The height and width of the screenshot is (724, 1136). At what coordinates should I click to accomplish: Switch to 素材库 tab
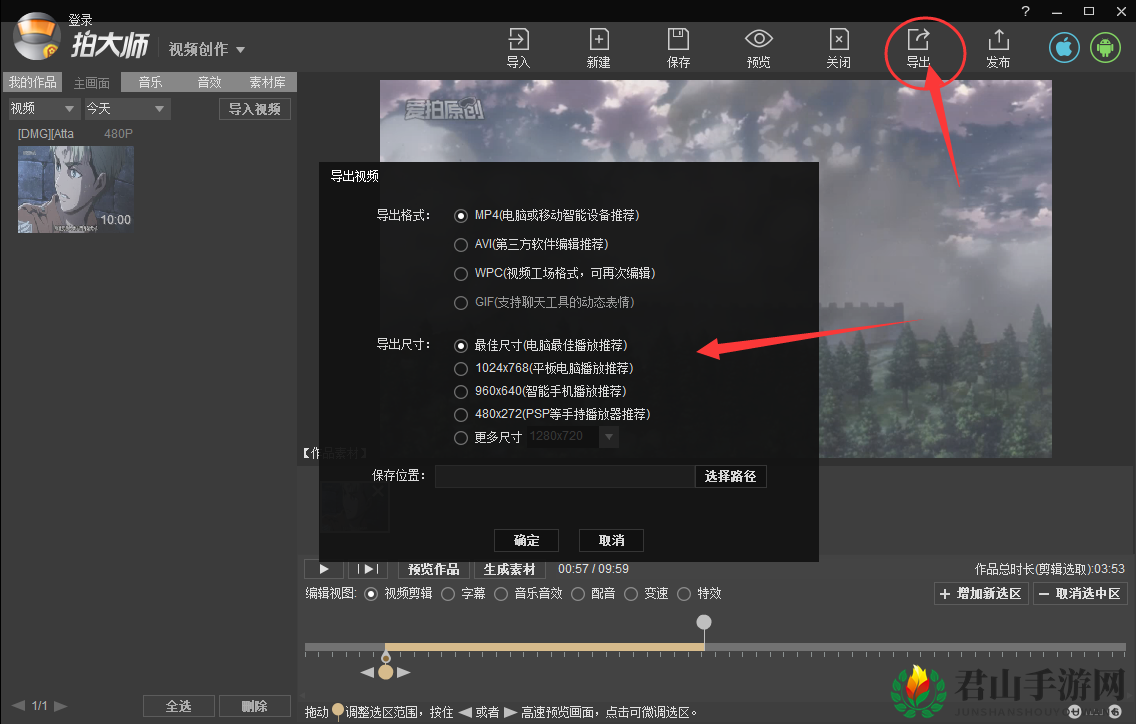pyautogui.click(x=267, y=83)
